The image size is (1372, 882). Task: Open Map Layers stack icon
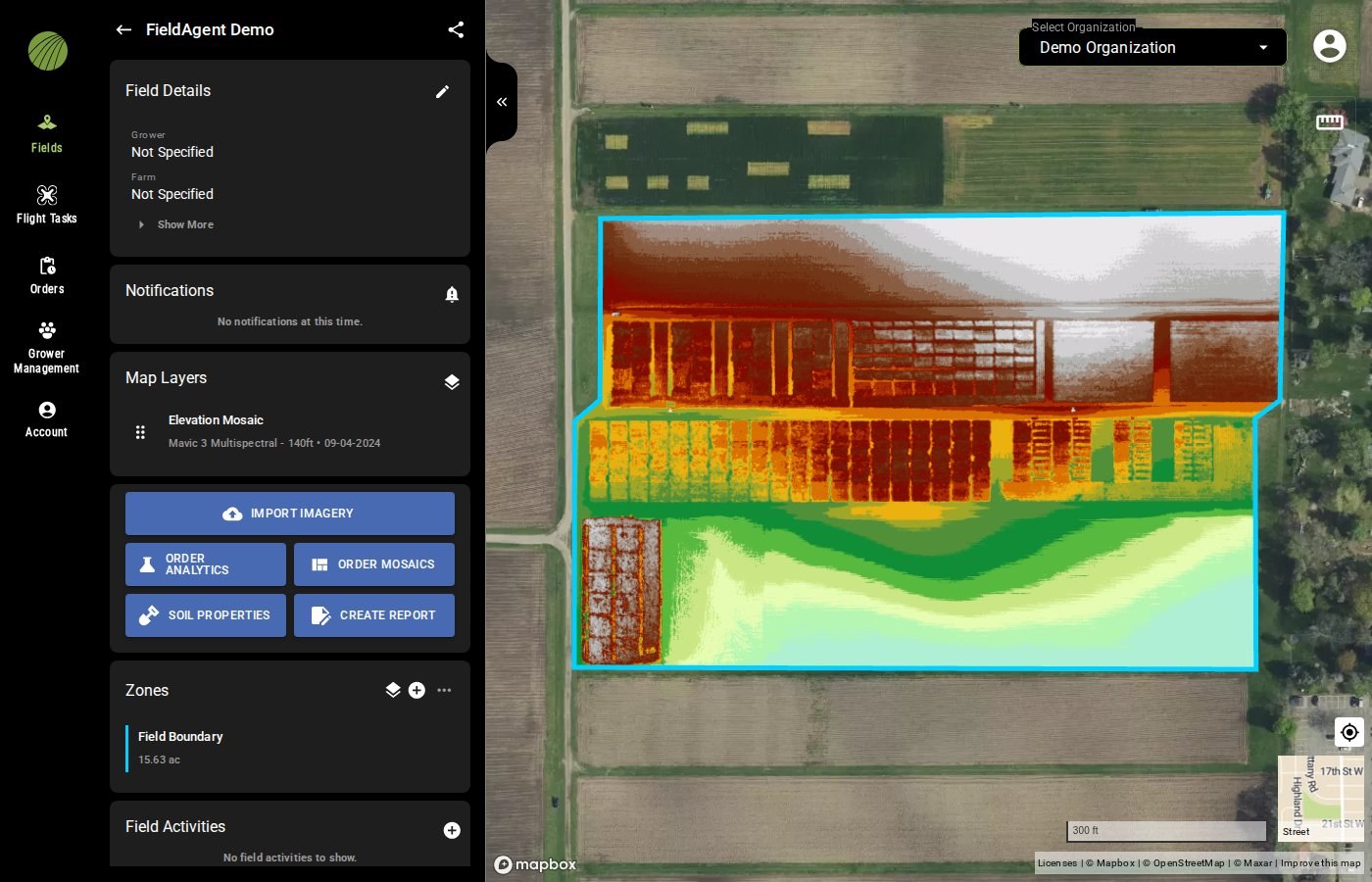452,382
